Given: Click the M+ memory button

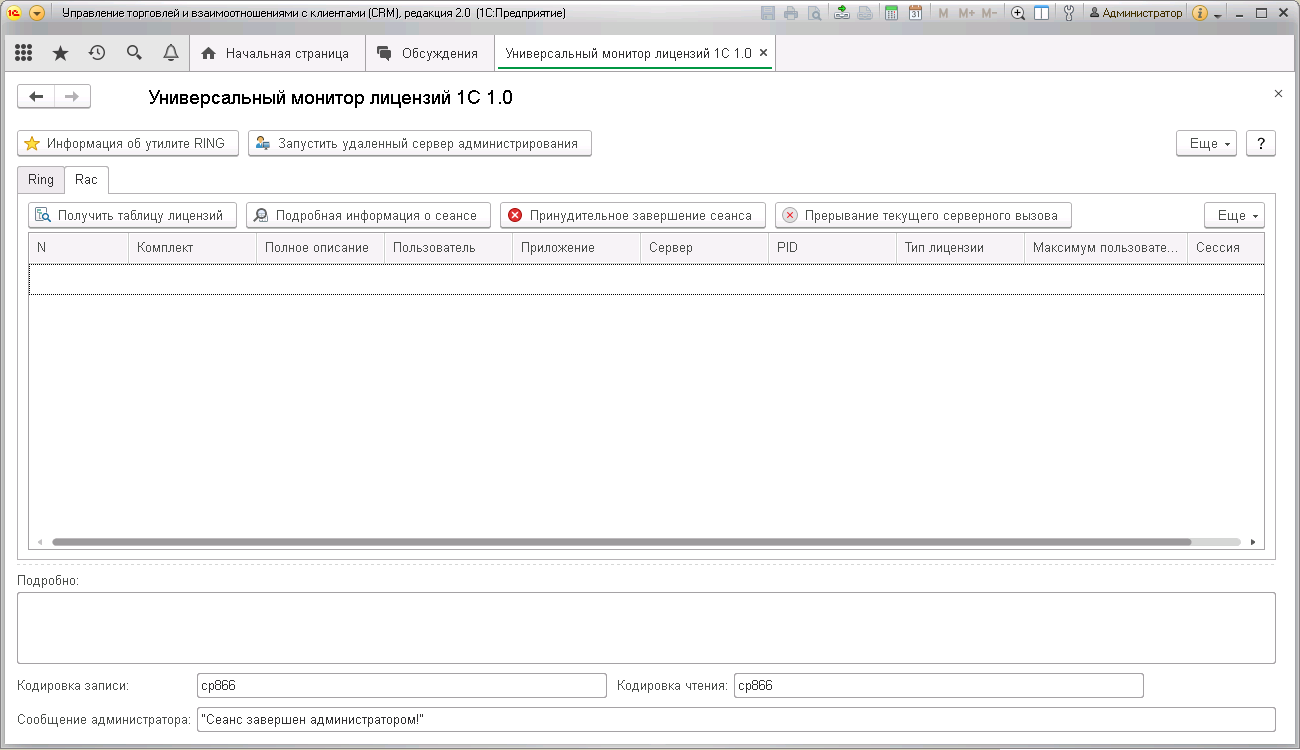Looking at the screenshot, I should click(966, 13).
